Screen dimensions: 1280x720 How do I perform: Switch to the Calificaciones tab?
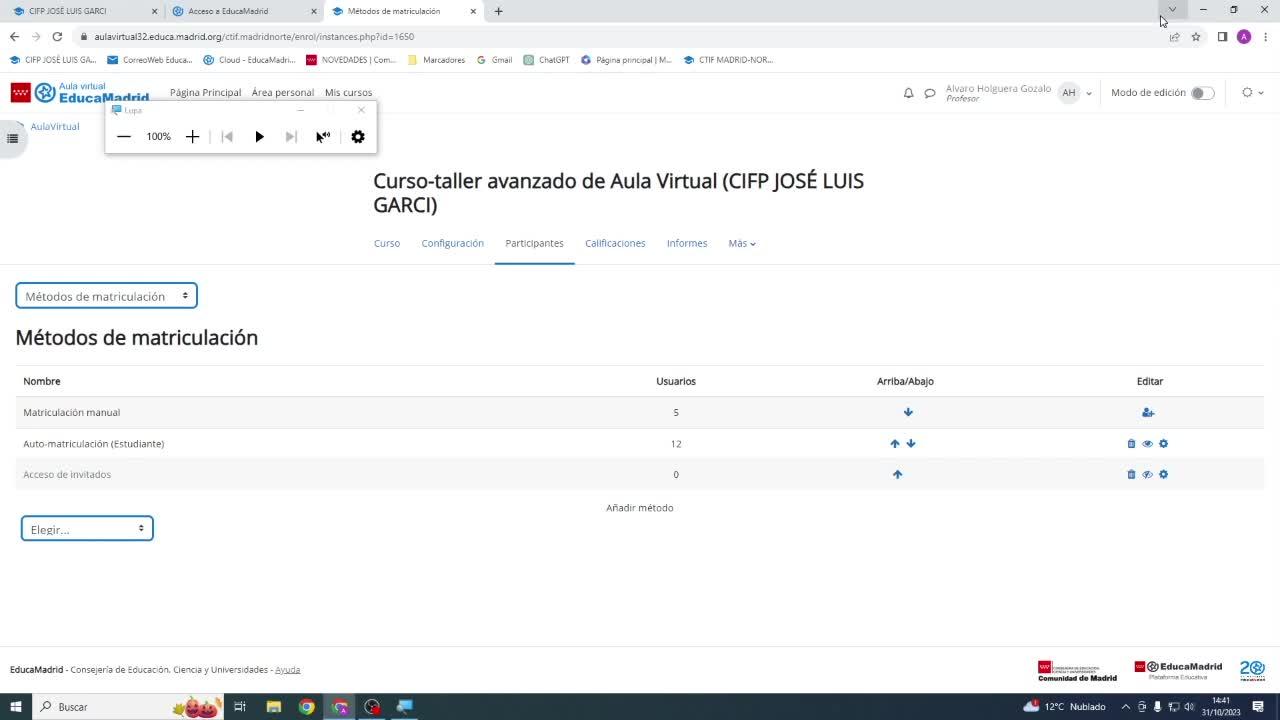[x=615, y=243]
